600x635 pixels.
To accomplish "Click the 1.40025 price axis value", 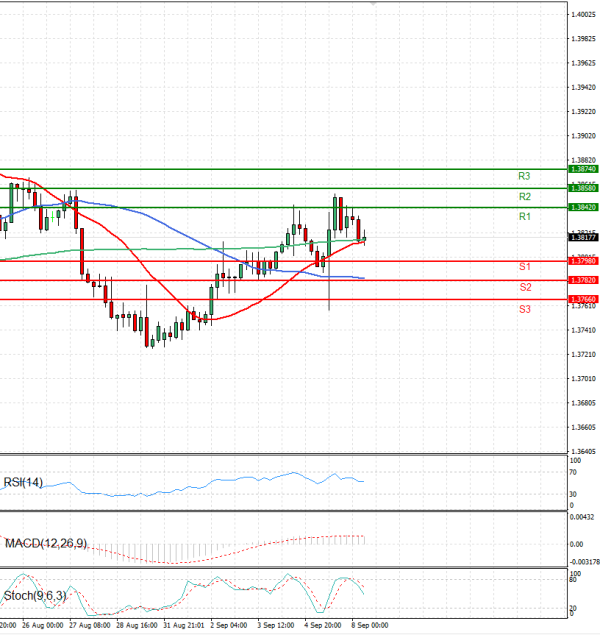I will point(583,15).
